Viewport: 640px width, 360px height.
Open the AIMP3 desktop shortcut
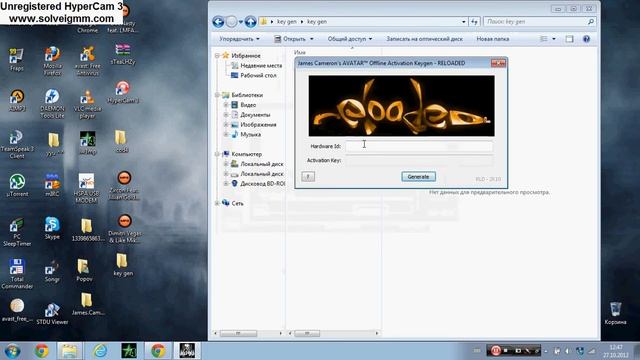[x=17, y=100]
